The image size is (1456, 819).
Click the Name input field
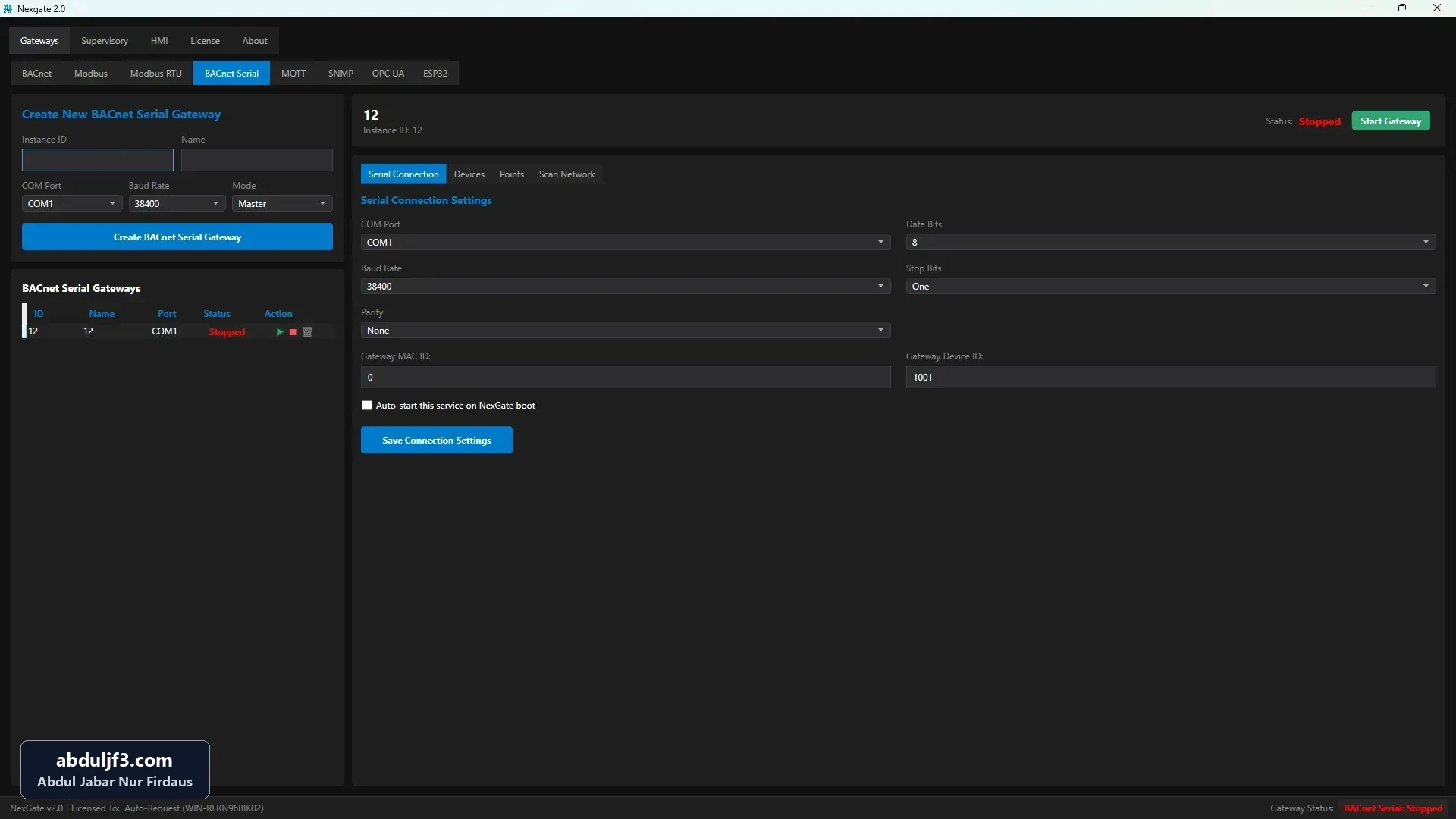[257, 160]
